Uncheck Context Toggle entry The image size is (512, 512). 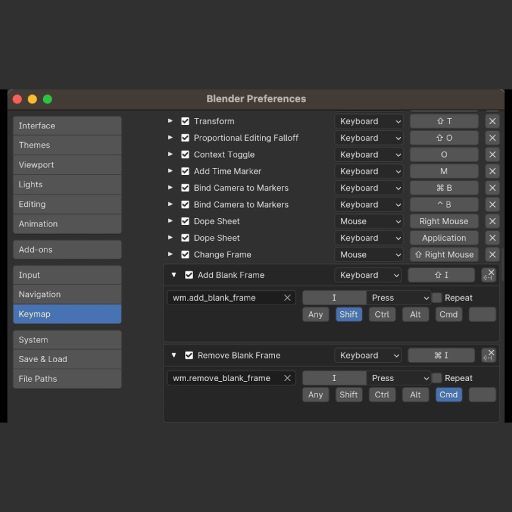click(x=185, y=155)
